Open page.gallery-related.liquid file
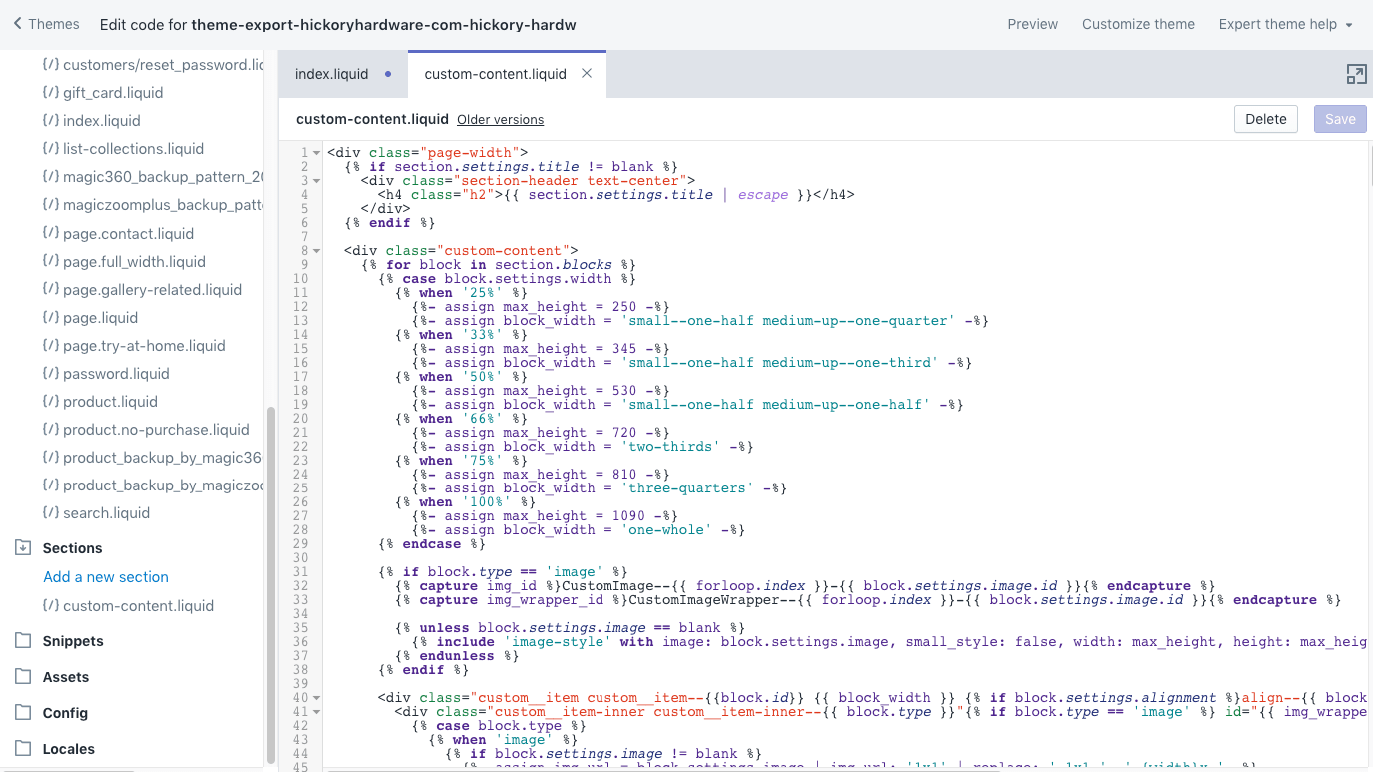This screenshot has width=1373, height=772. tap(152, 289)
